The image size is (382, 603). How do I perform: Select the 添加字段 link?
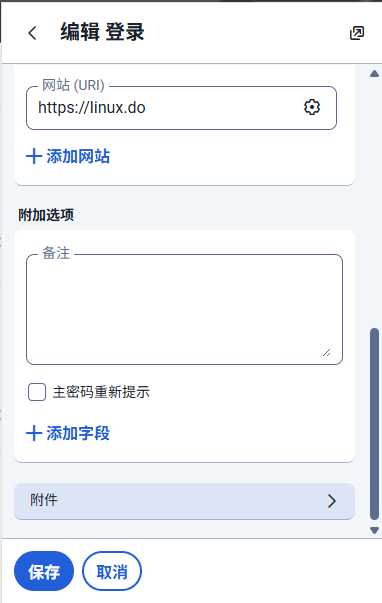pyautogui.click(x=68, y=433)
